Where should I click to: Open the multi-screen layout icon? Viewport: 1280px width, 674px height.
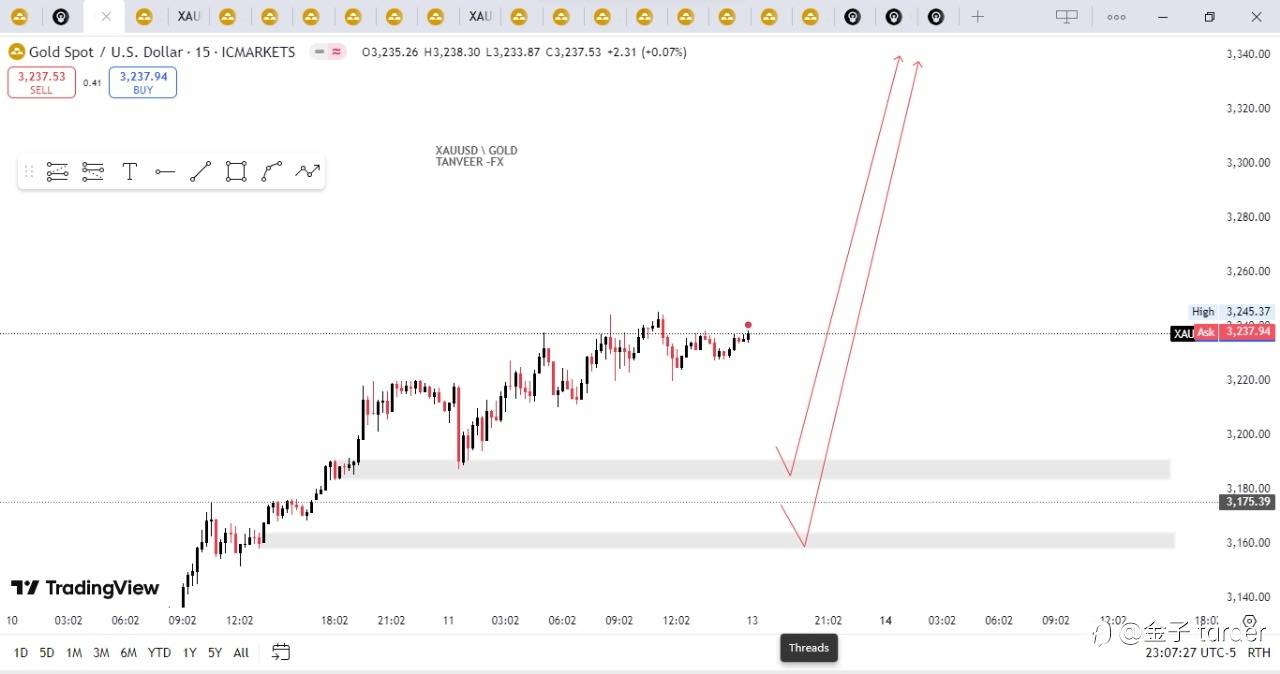1067,17
